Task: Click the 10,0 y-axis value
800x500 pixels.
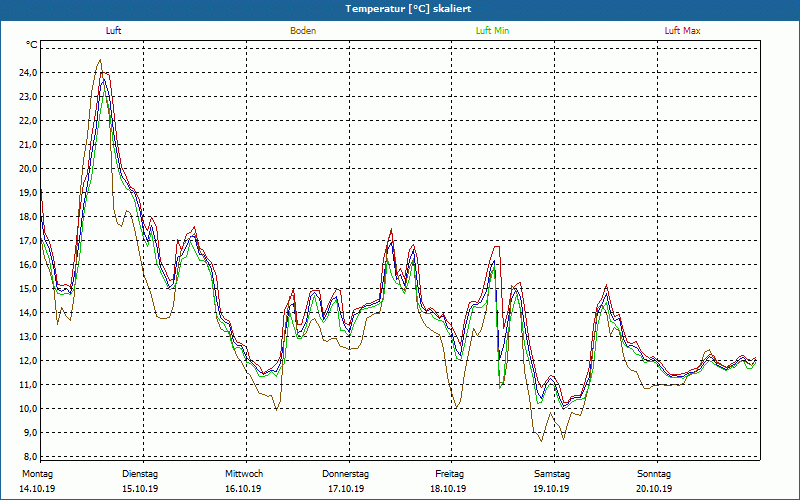Action: [x=29, y=408]
